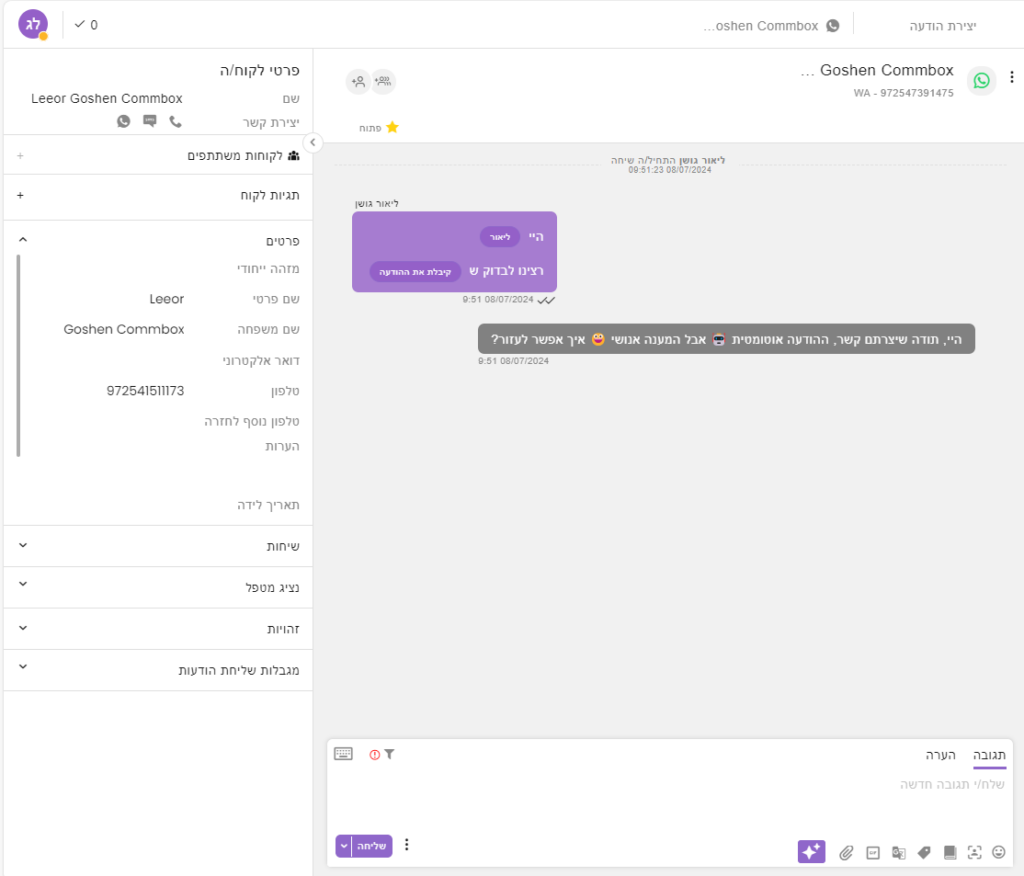Image resolution: width=1024 pixels, height=876 pixels.
Task: Click the keyboard icon in the reply box
Action: 344,754
